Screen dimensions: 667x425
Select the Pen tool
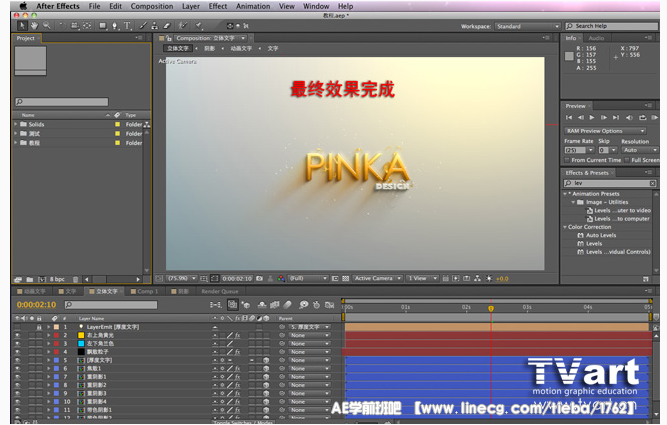[x=114, y=26]
